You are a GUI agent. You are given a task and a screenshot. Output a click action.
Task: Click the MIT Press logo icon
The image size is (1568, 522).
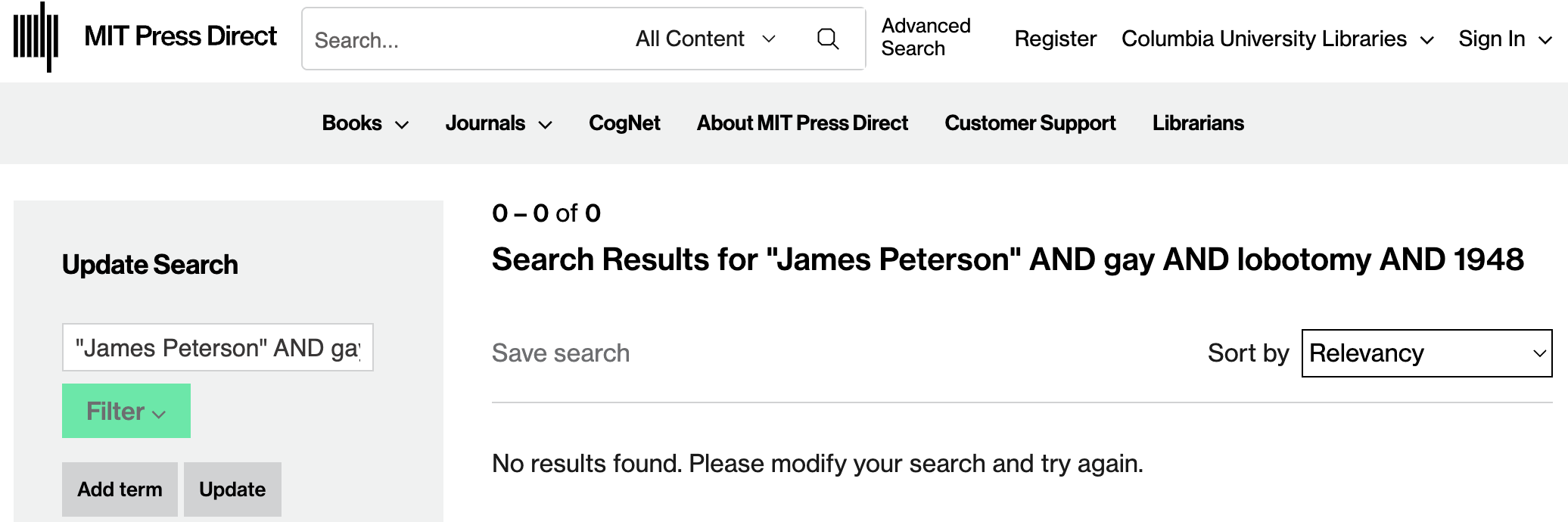36,37
